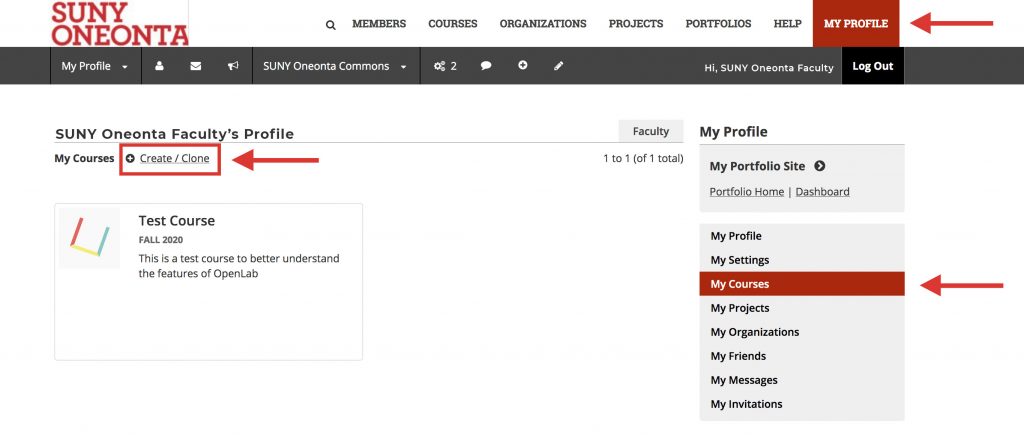This screenshot has width=1024, height=439.
Task: Open messages envelope icon
Action: point(195,66)
